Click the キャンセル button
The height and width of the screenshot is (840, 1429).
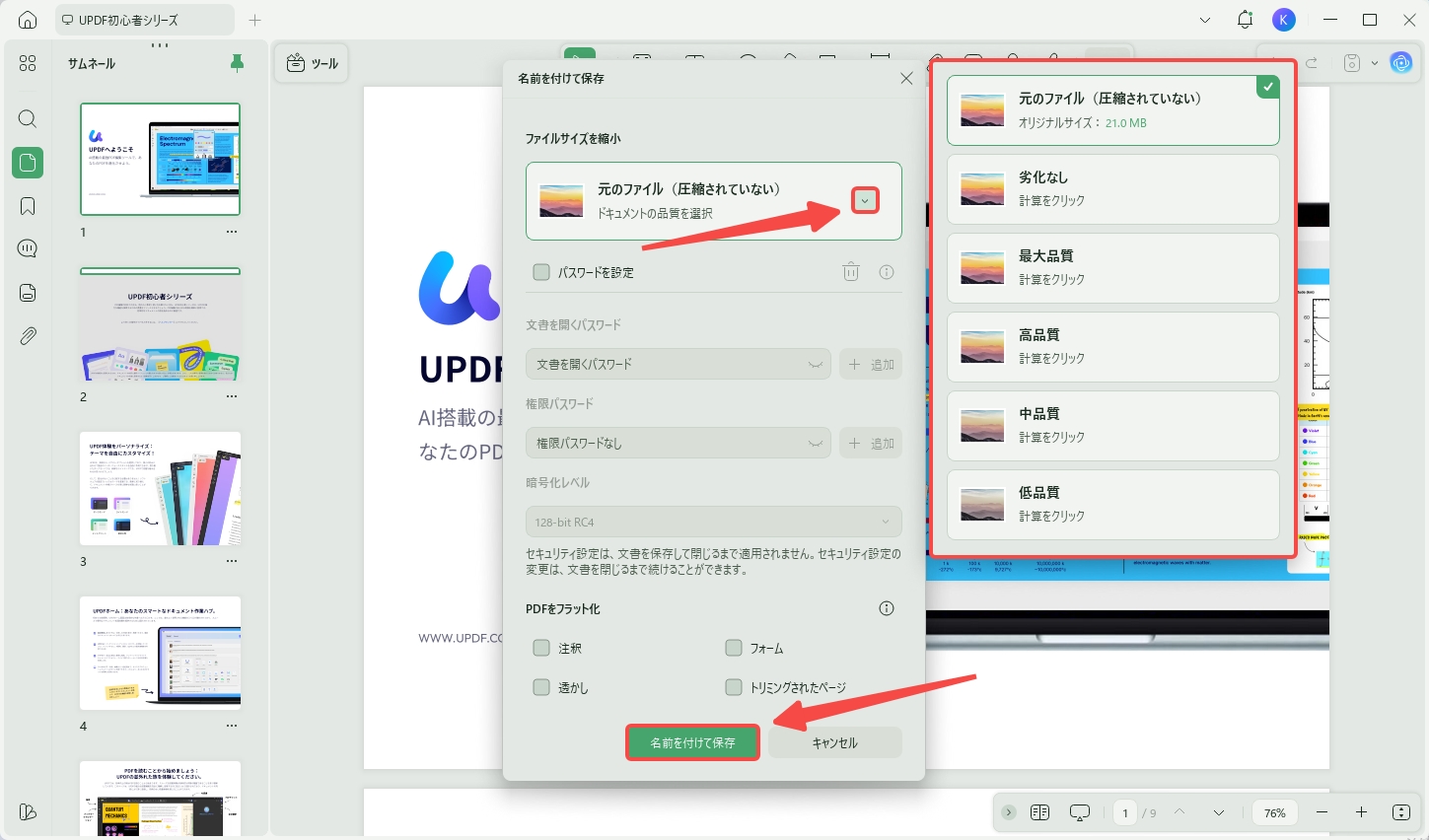(x=834, y=742)
